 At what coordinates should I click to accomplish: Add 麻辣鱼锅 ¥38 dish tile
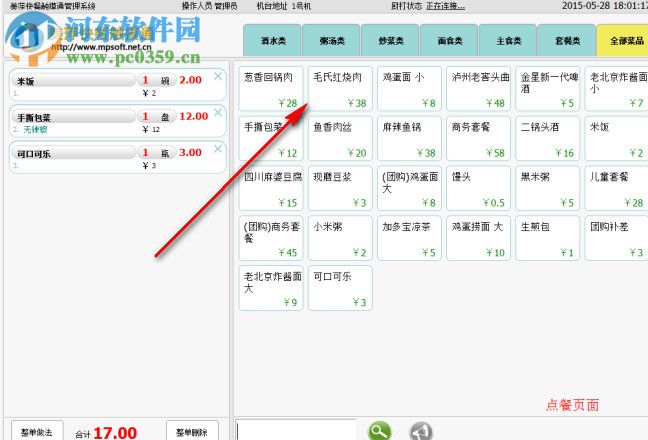click(x=410, y=139)
